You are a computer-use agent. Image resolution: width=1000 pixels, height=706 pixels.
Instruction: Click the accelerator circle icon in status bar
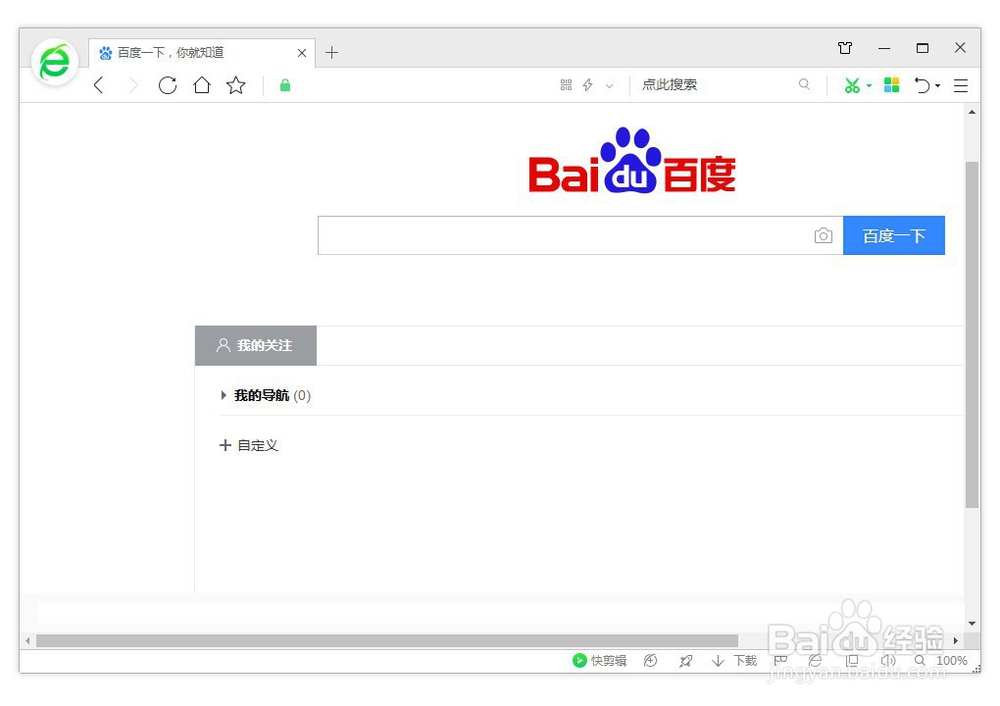(650, 661)
